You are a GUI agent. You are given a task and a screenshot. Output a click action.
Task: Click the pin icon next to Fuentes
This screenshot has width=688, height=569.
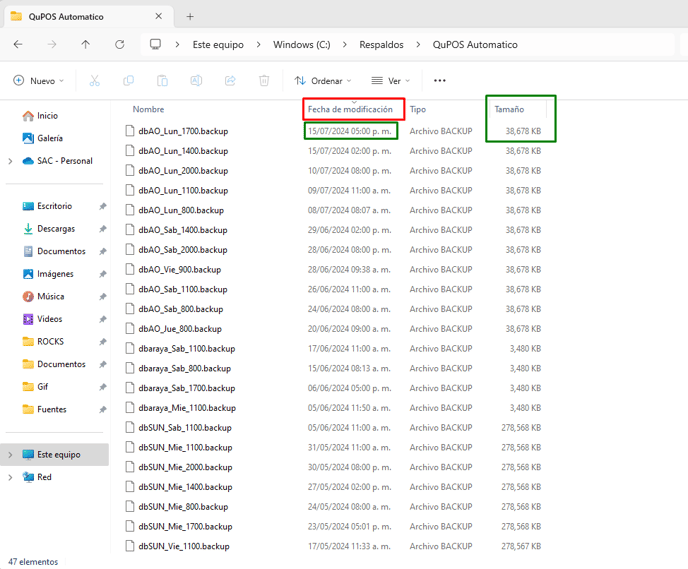pos(103,409)
